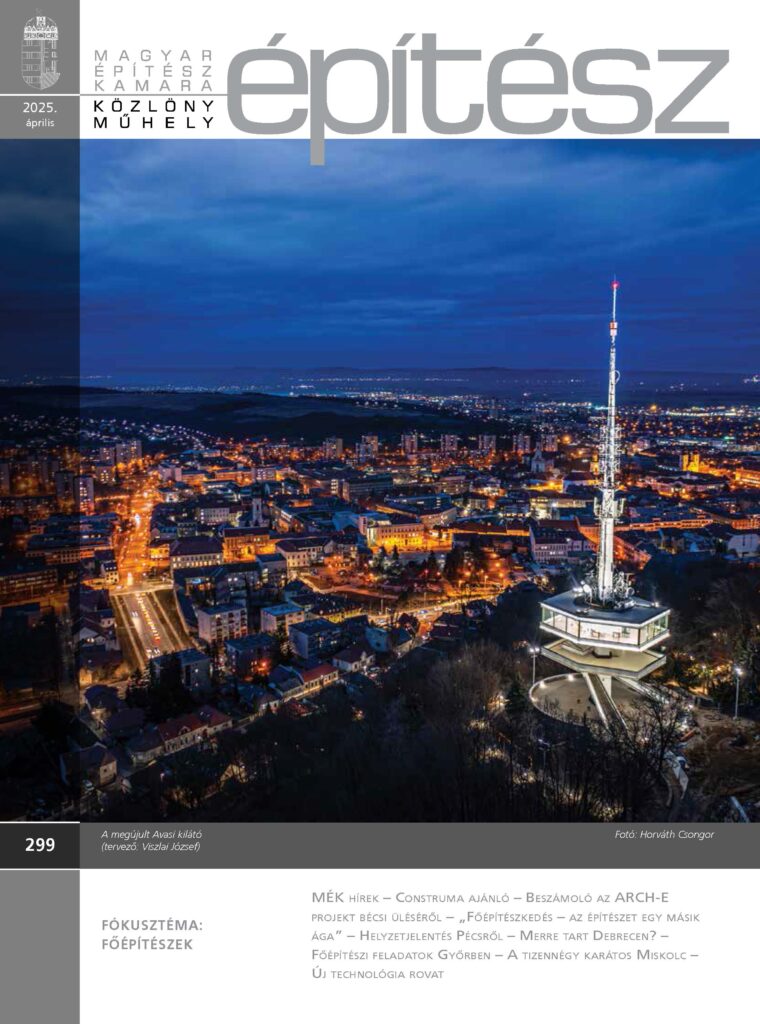Screen dimensions: 760x1024
Task: Click 'A tizennégy karátos Miskolc' text
Action: tap(597, 955)
